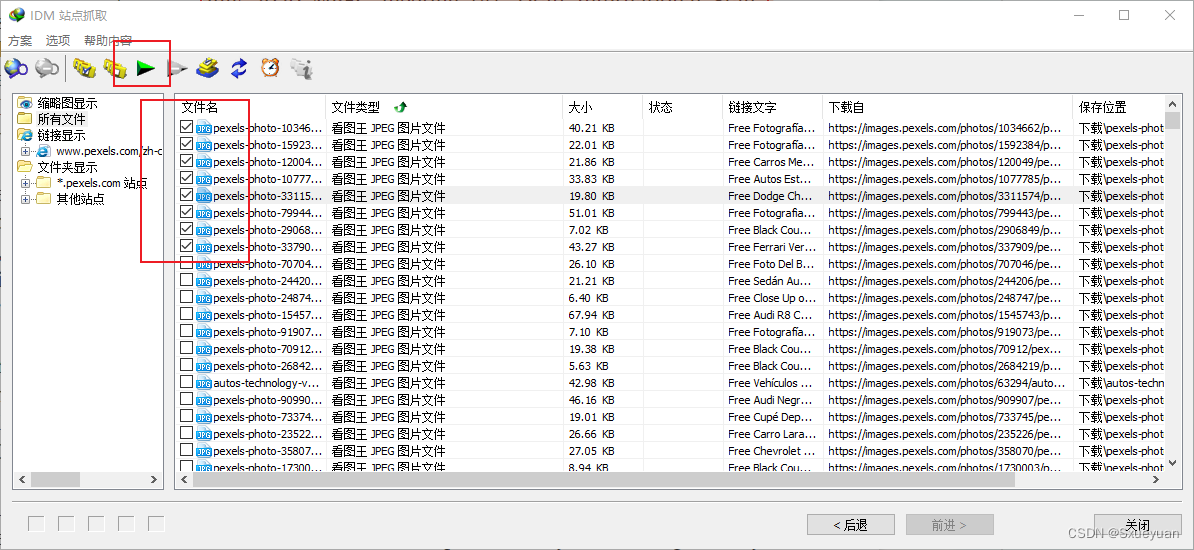This screenshot has width=1194, height=550.
Task: Sort by the 文件名 column header
Action: click(251, 107)
